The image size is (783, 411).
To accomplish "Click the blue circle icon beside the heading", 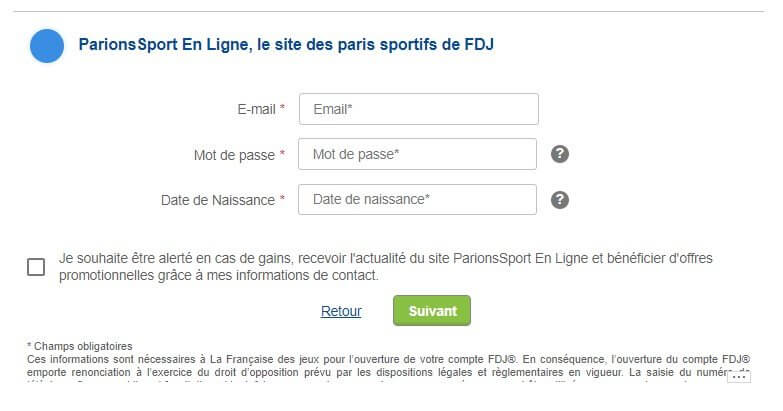I will tap(47, 46).
